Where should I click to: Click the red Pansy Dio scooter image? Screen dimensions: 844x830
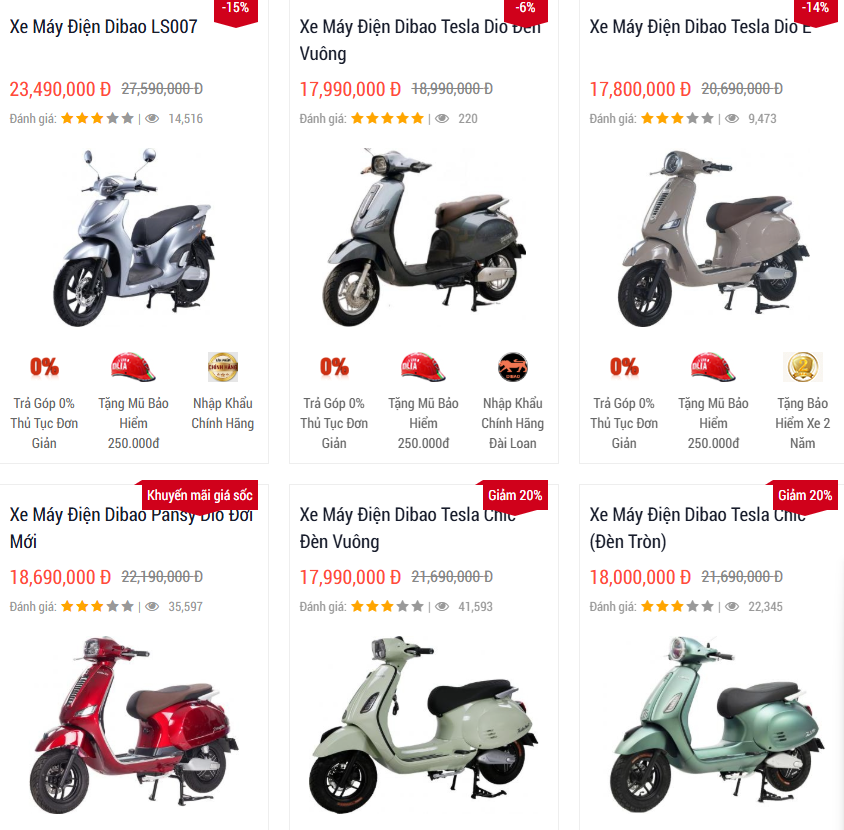133,725
